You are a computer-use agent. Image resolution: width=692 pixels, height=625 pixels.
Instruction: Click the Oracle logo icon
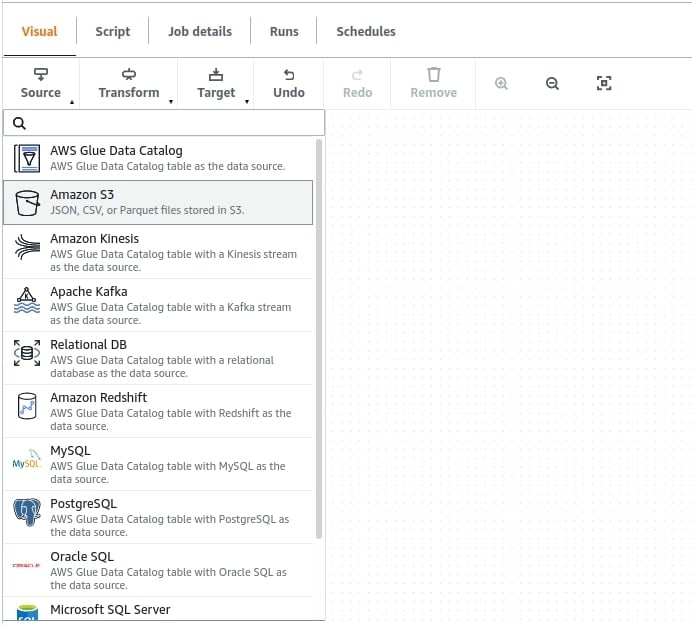click(x=26, y=565)
